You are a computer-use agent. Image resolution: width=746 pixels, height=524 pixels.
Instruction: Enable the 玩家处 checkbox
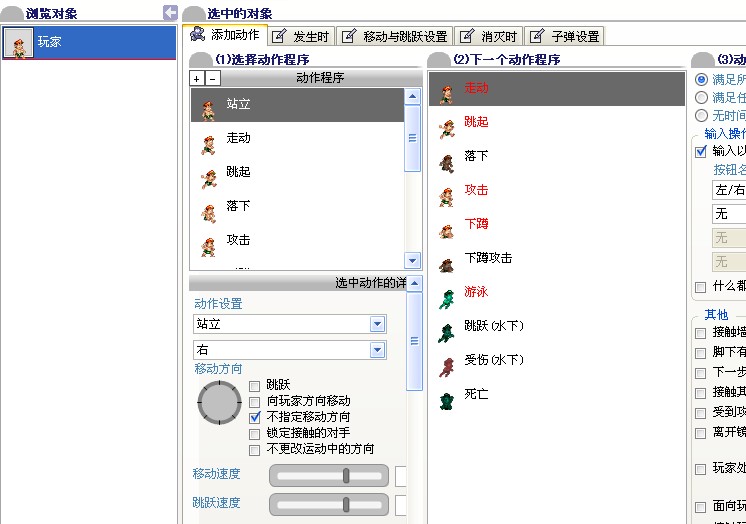tap(700, 469)
